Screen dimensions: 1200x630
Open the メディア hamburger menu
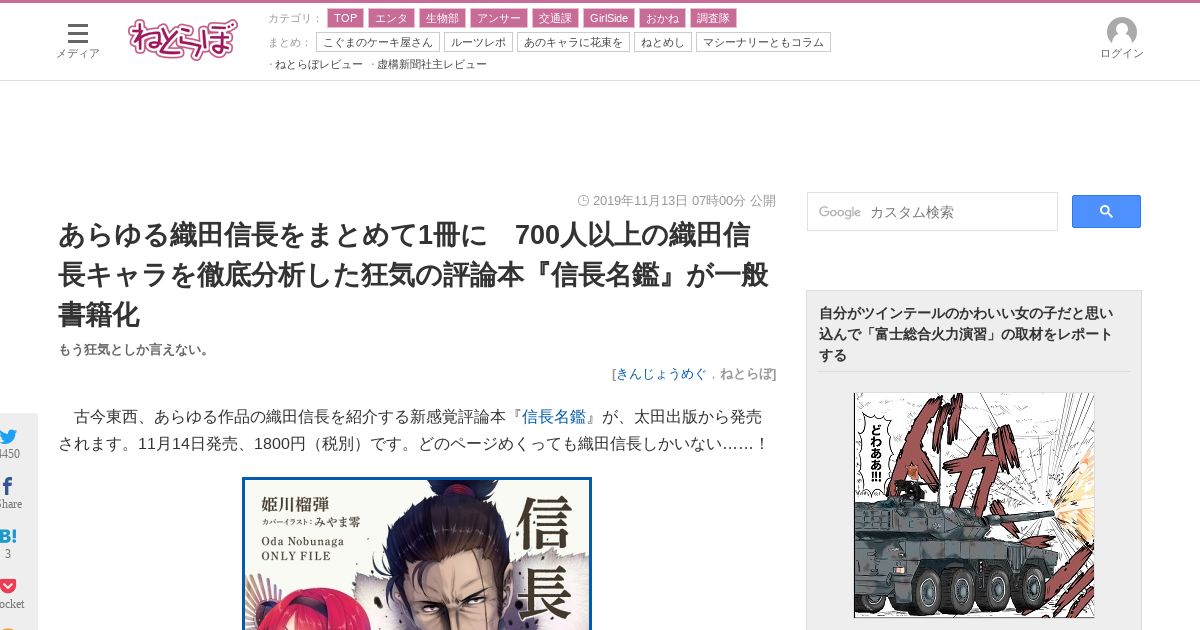pyautogui.click(x=78, y=41)
